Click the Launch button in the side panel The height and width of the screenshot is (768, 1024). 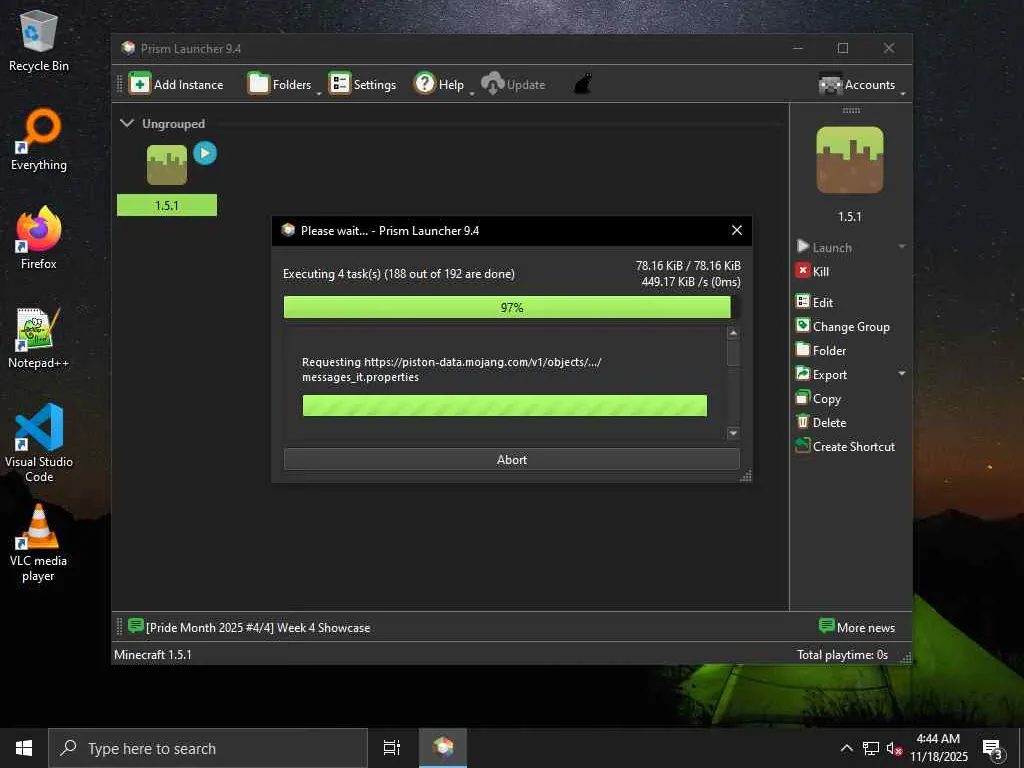[824, 247]
